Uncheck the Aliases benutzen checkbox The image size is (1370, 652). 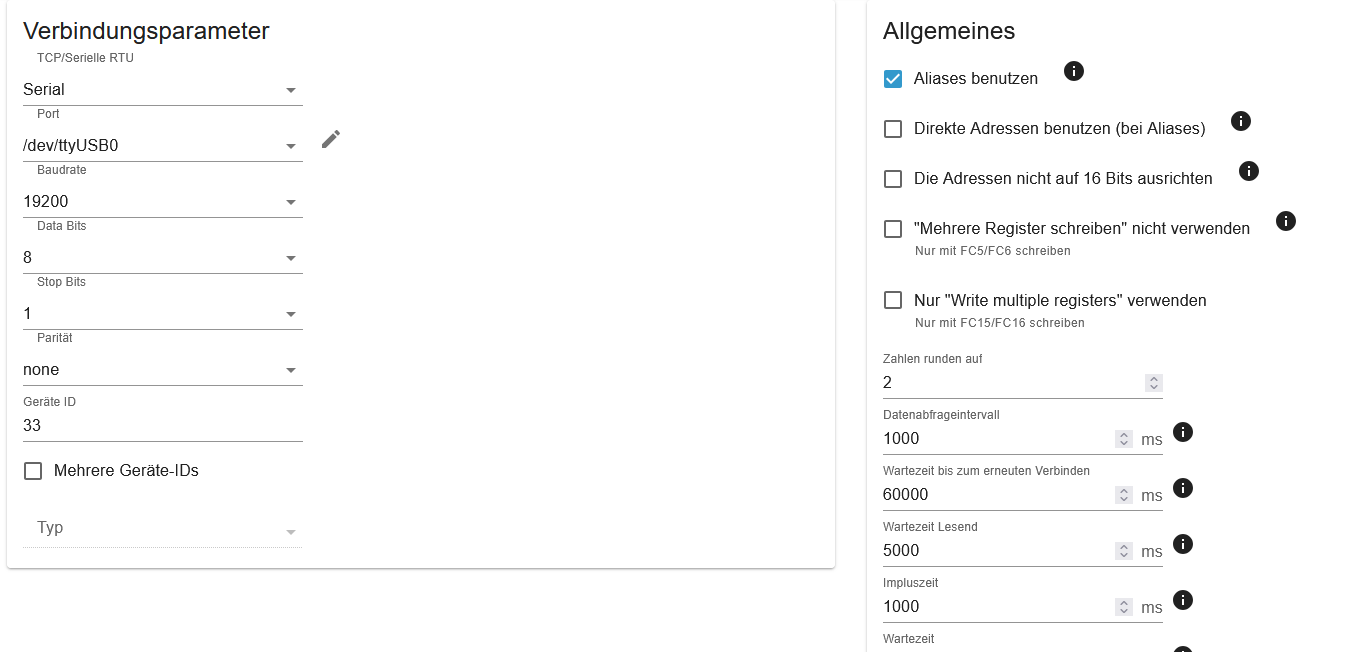[x=893, y=79]
